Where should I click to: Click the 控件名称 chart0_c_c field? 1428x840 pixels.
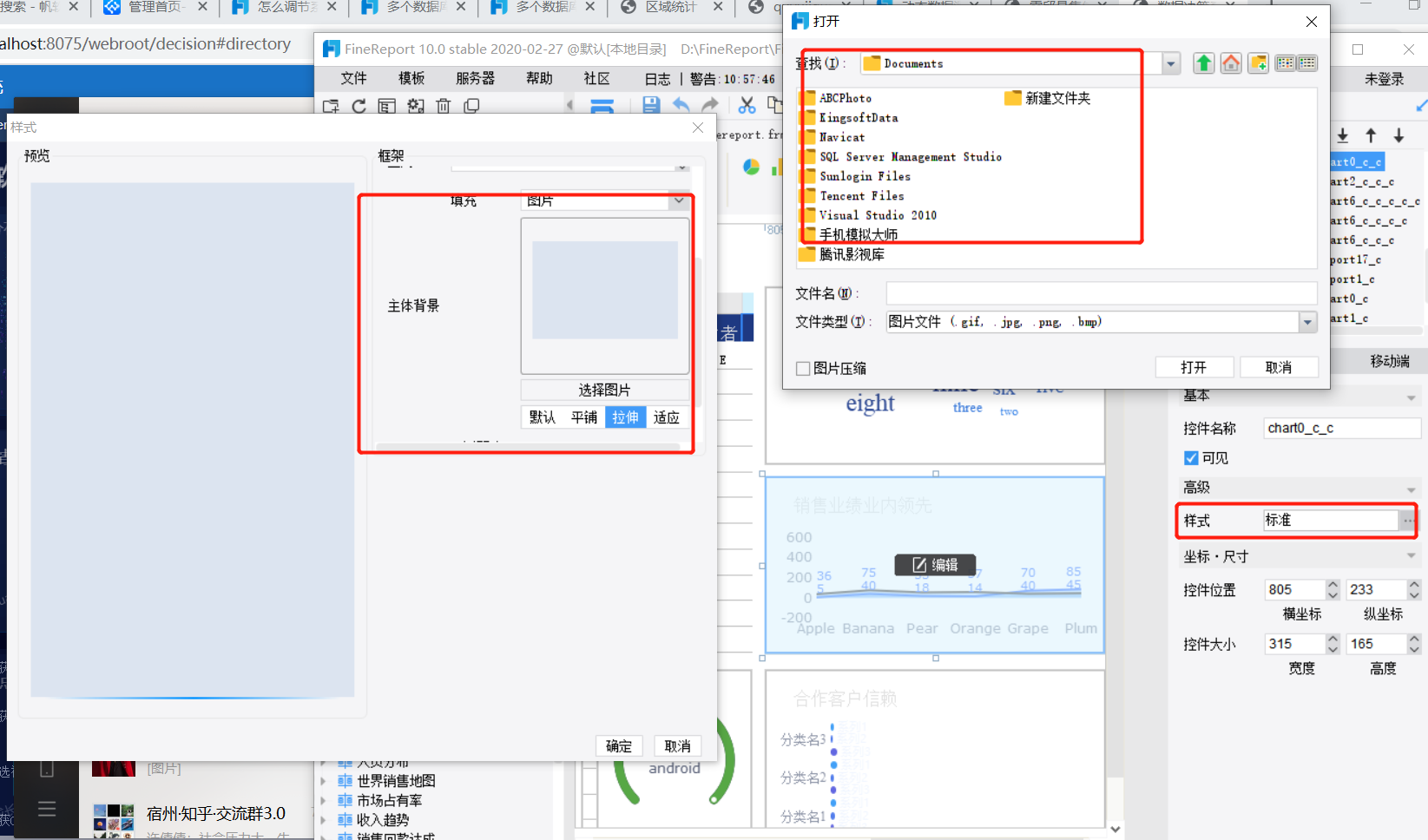tap(1342, 428)
